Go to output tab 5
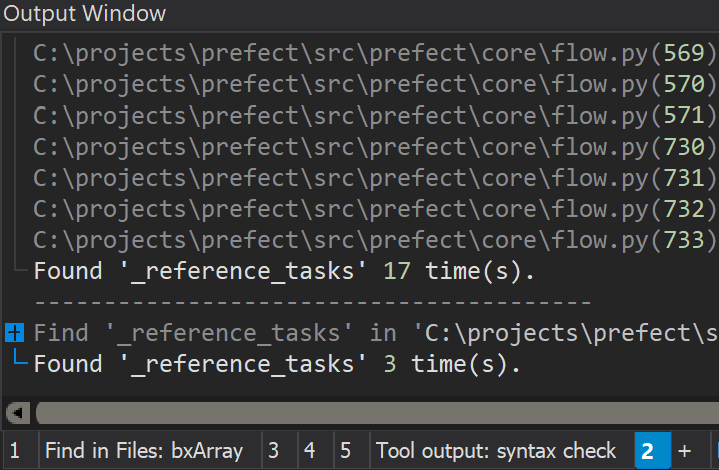 click(x=346, y=450)
